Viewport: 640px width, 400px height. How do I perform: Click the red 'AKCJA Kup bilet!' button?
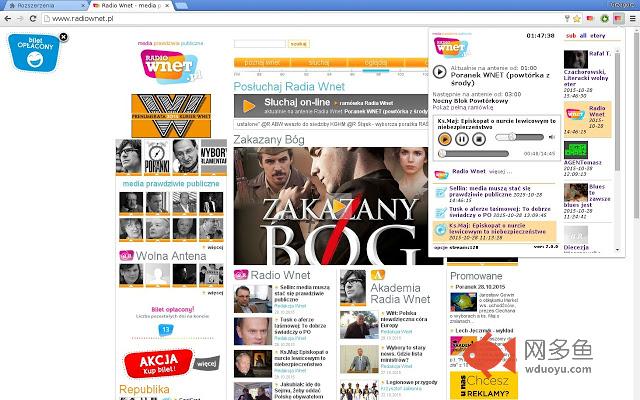point(158,363)
